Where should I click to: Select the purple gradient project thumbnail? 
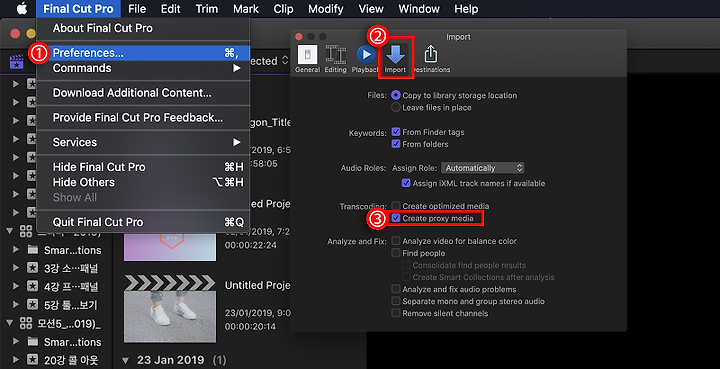click(170, 246)
